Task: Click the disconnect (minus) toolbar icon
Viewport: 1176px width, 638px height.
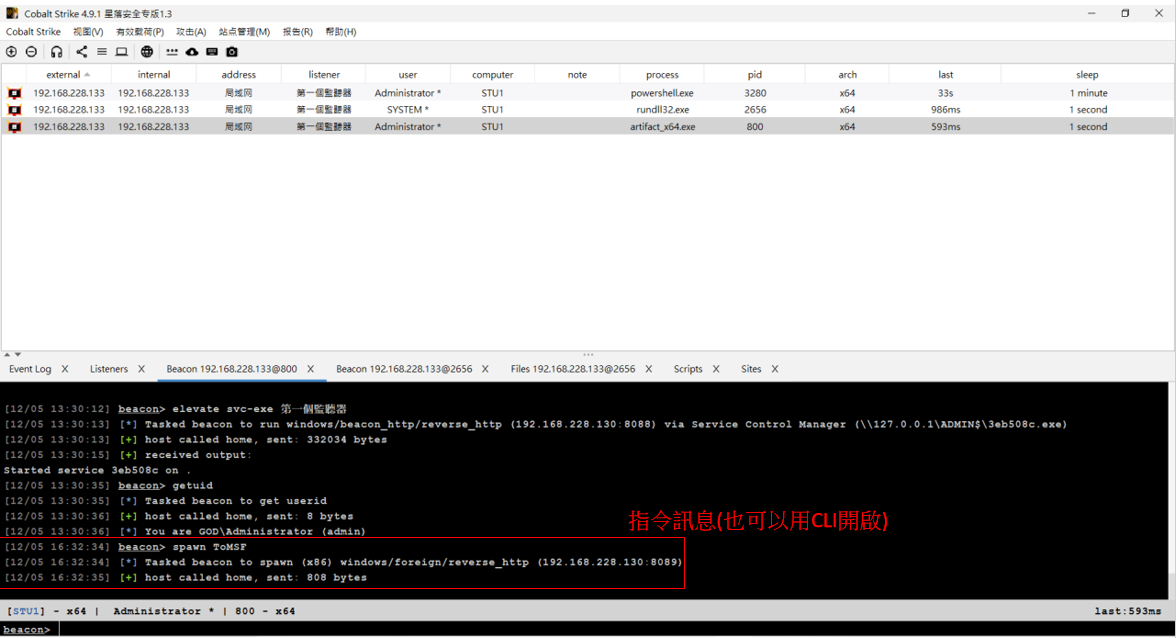Action: (32, 52)
